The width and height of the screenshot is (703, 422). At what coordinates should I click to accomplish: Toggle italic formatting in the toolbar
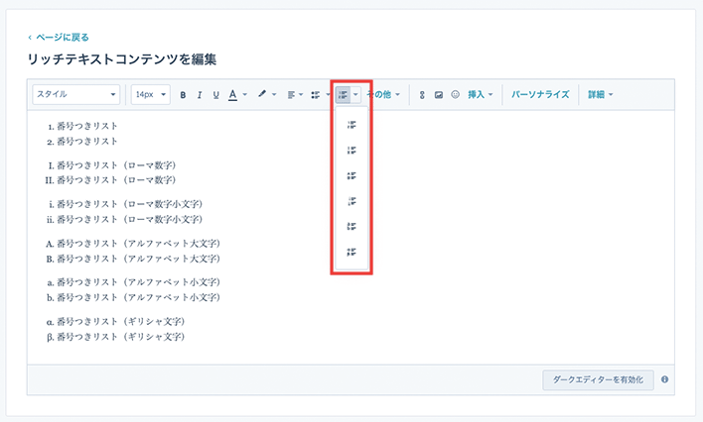click(x=200, y=95)
